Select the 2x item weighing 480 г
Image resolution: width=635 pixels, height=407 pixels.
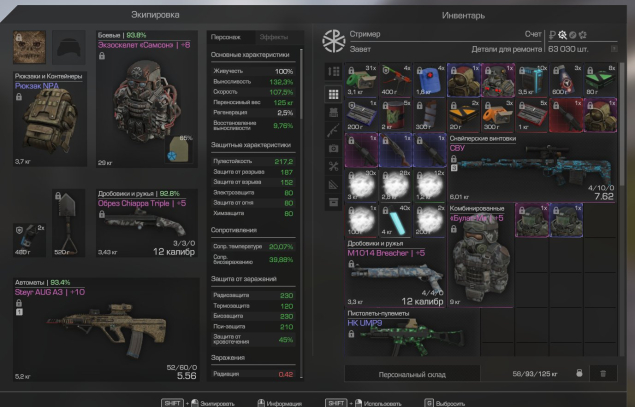pos(29,240)
